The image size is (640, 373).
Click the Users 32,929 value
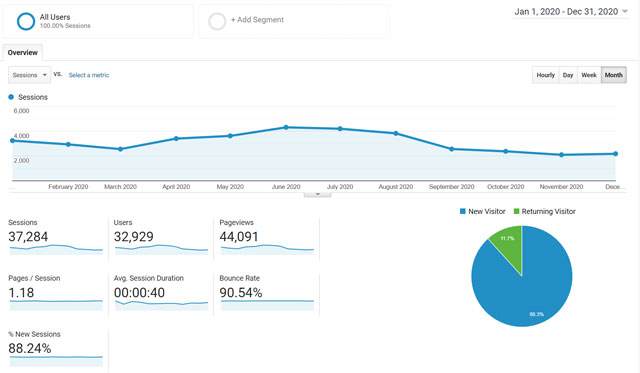pyautogui.click(x=133, y=237)
